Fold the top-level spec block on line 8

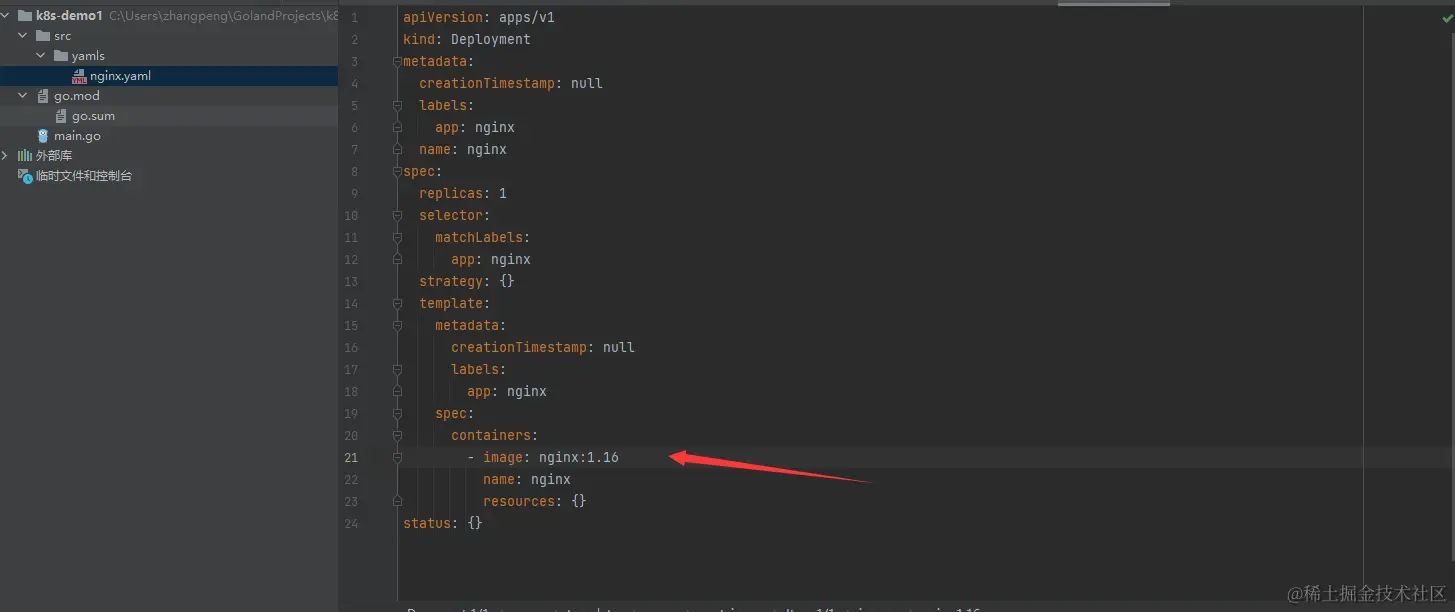click(x=397, y=172)
